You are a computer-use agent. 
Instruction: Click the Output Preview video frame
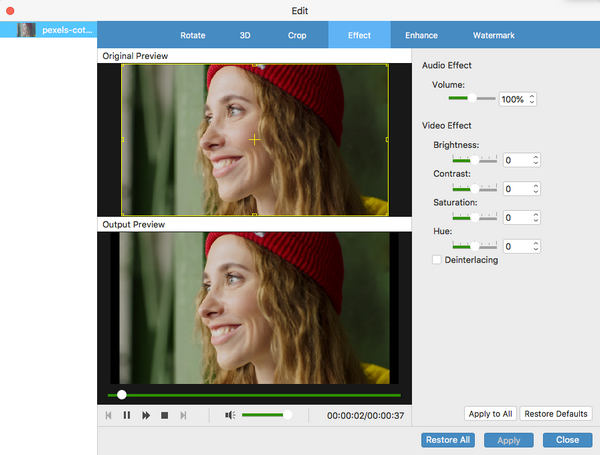254,308
